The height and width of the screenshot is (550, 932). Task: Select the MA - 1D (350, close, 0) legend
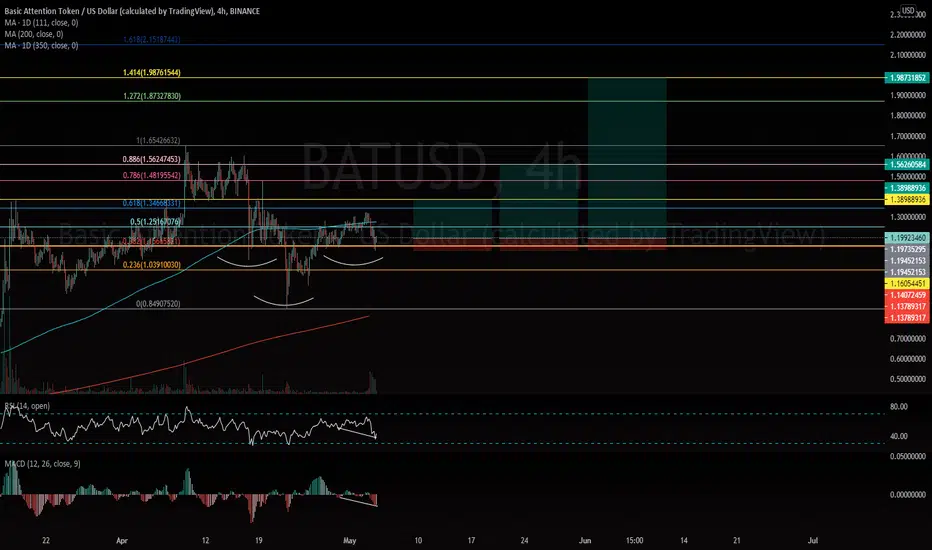(x=41, y=45)
